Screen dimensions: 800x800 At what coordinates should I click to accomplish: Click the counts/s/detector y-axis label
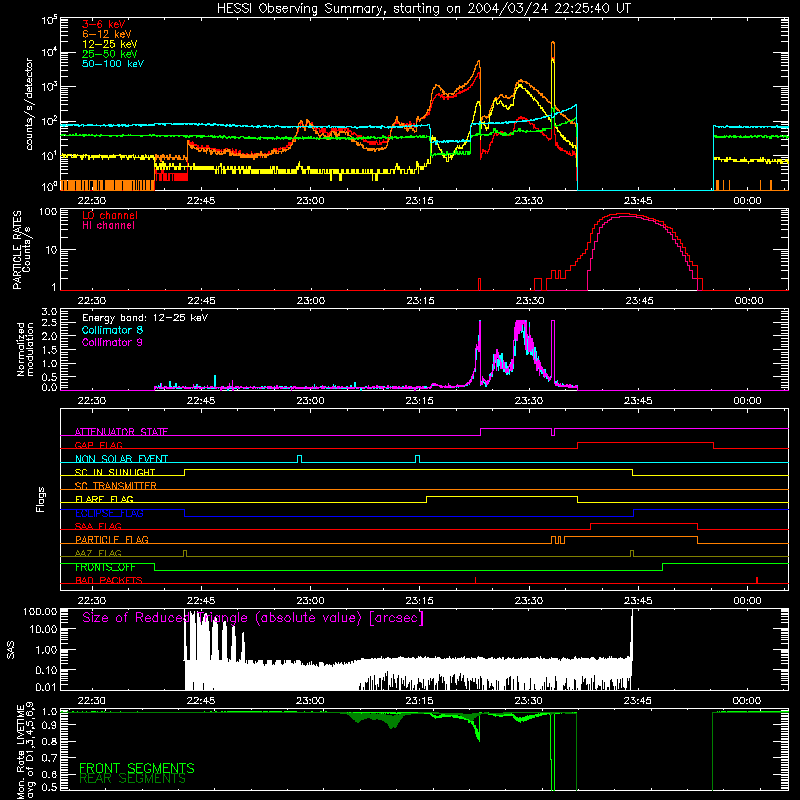[29, 104]
